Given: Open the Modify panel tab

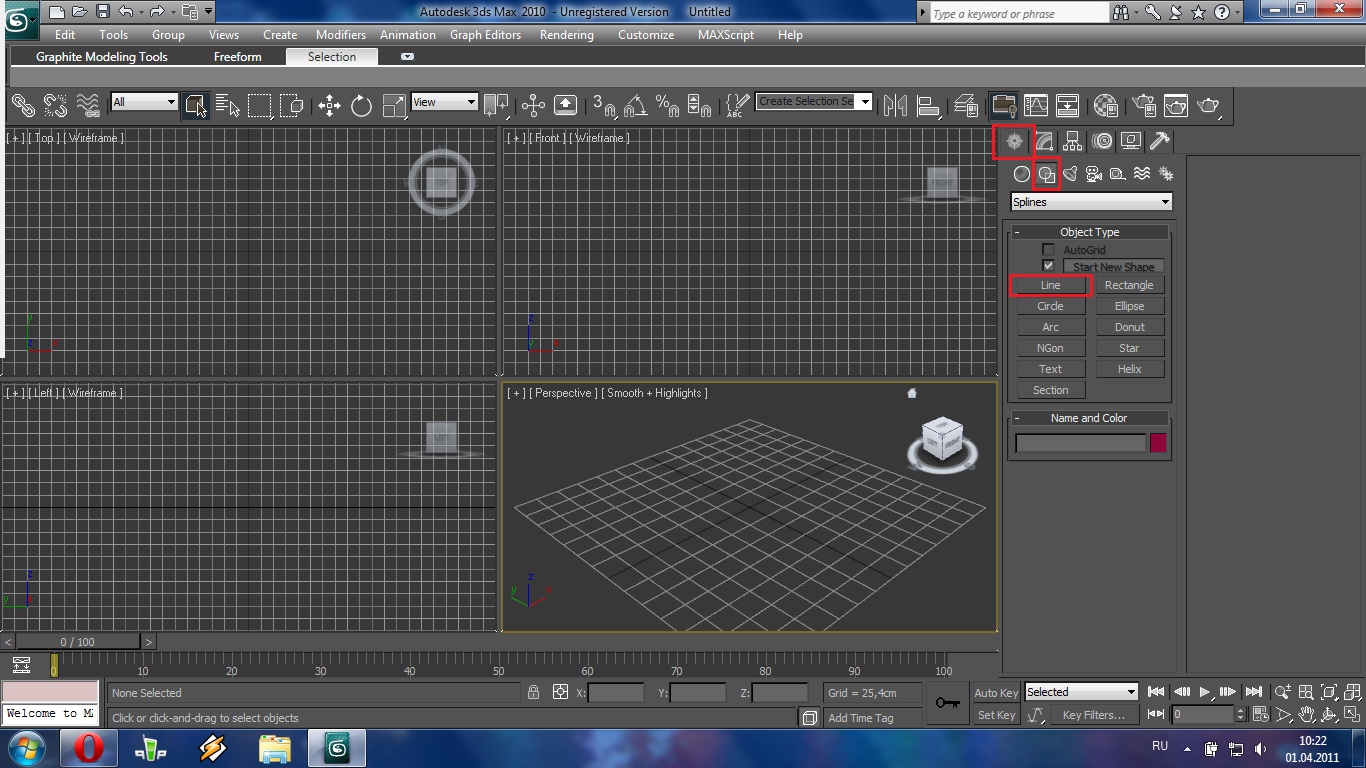Looking at the screenshot, I should [1044, 142].
